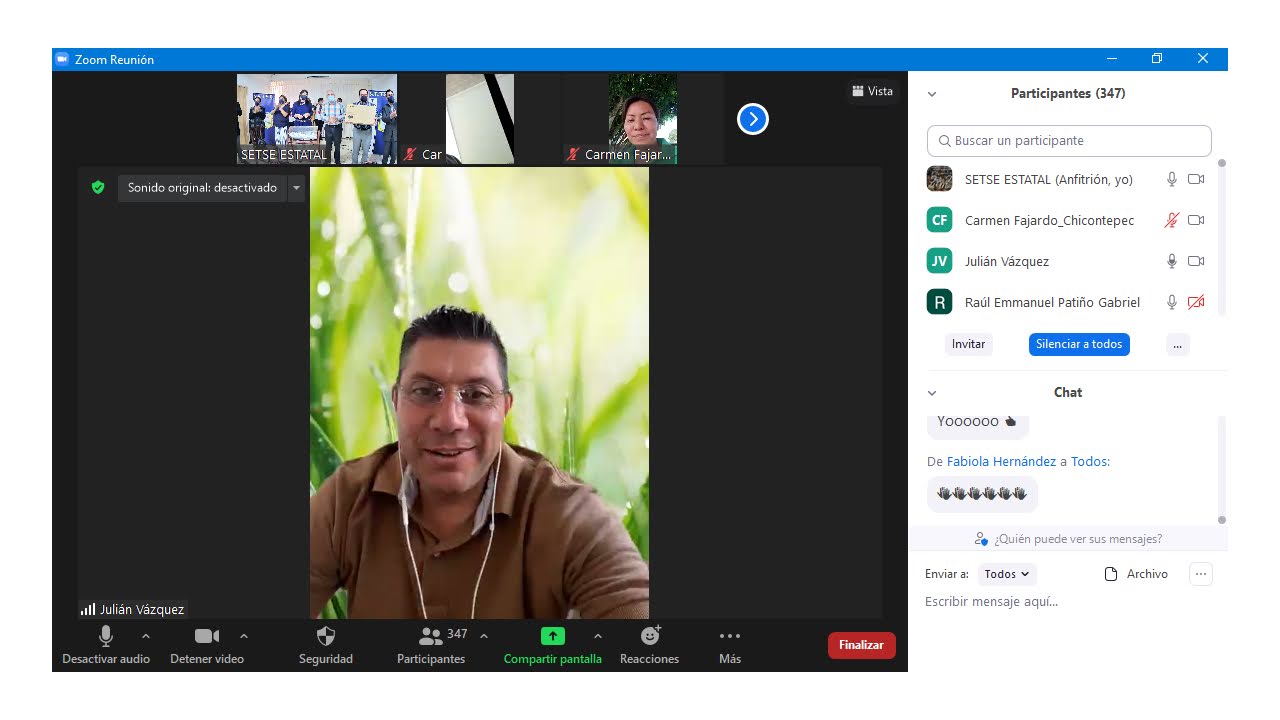Click the Buscar un participante search field
The image size is (1280, 720).
coord(1069,141)
